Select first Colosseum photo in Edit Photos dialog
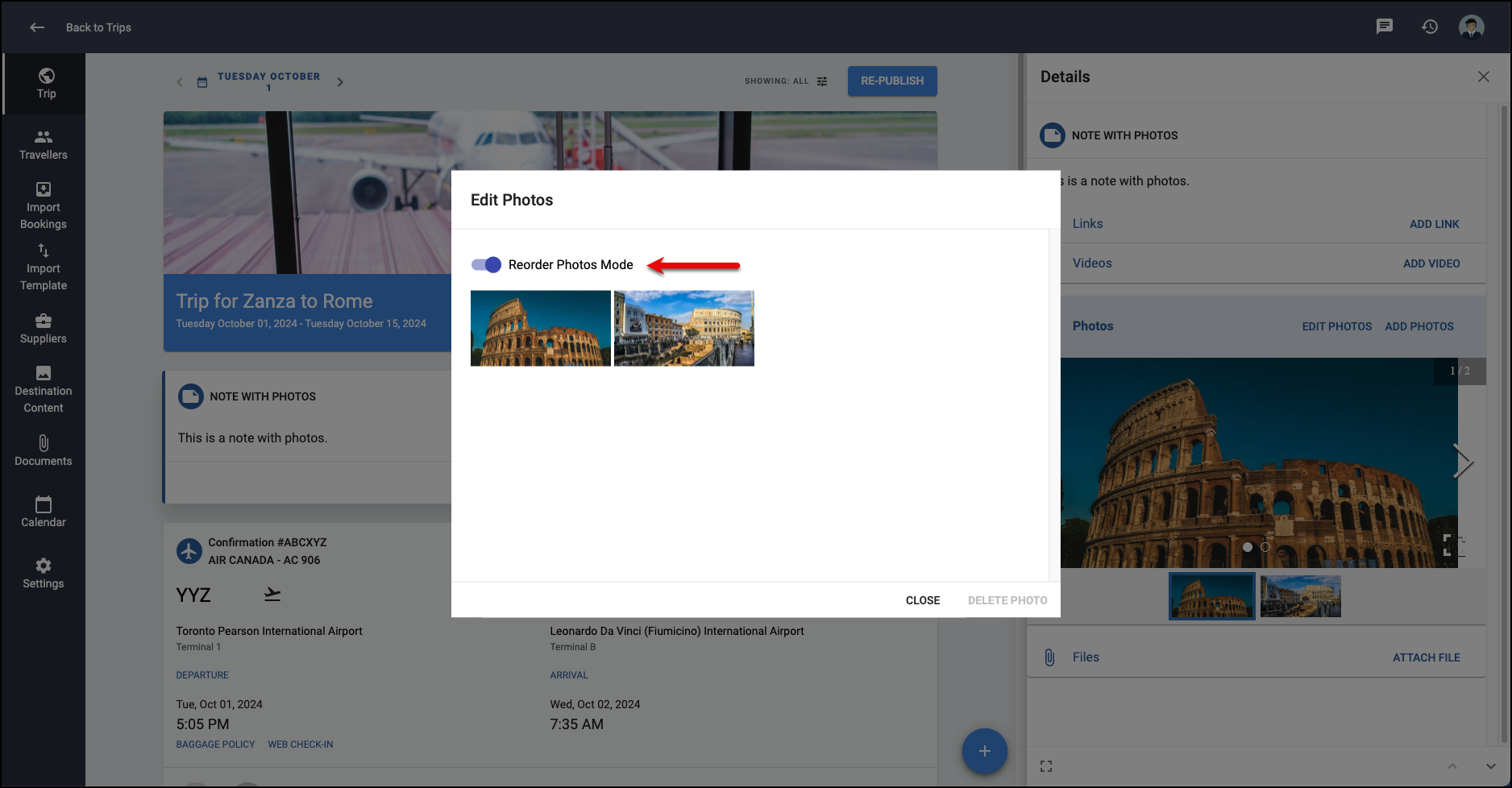The image size is (1512, 788). point(541,329)
